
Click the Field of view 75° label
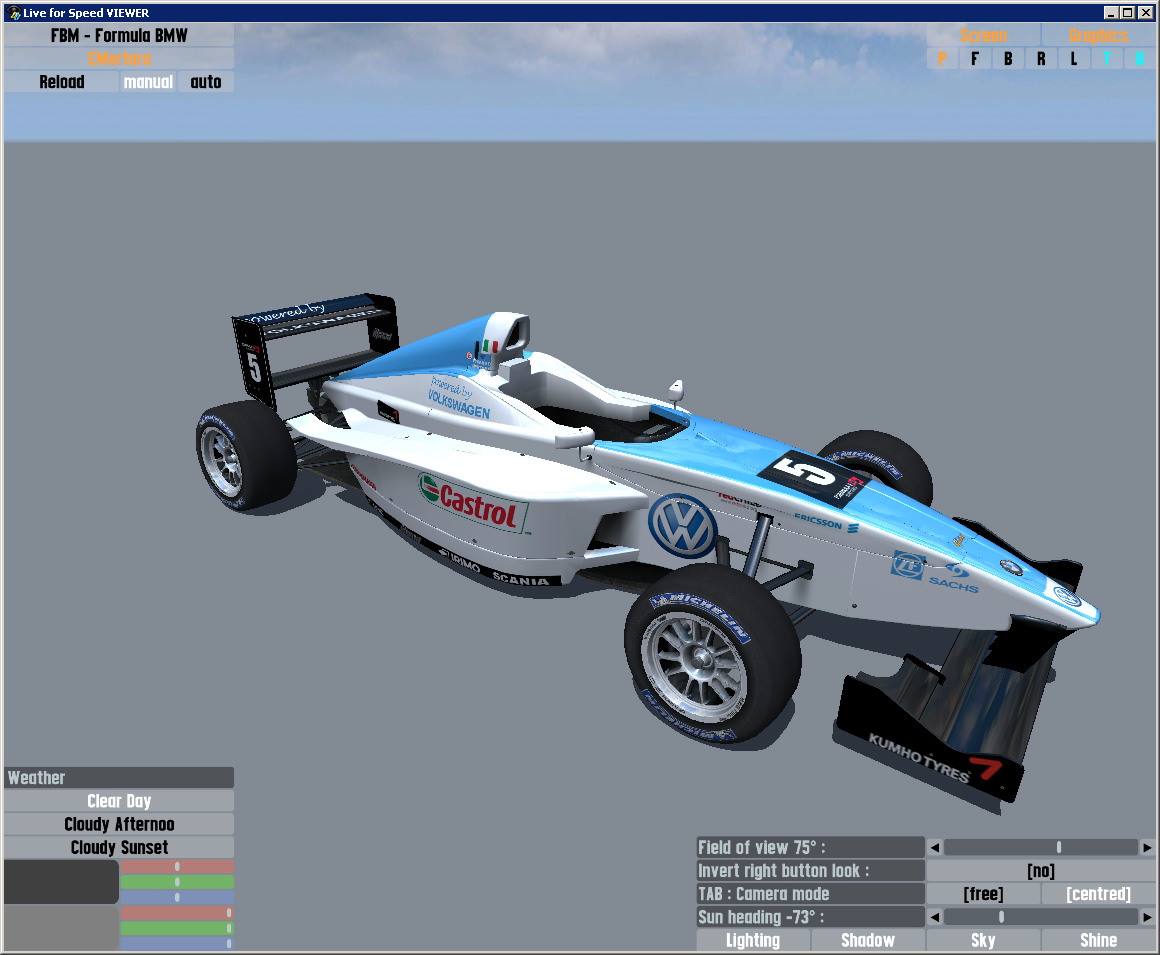(810, 848)
